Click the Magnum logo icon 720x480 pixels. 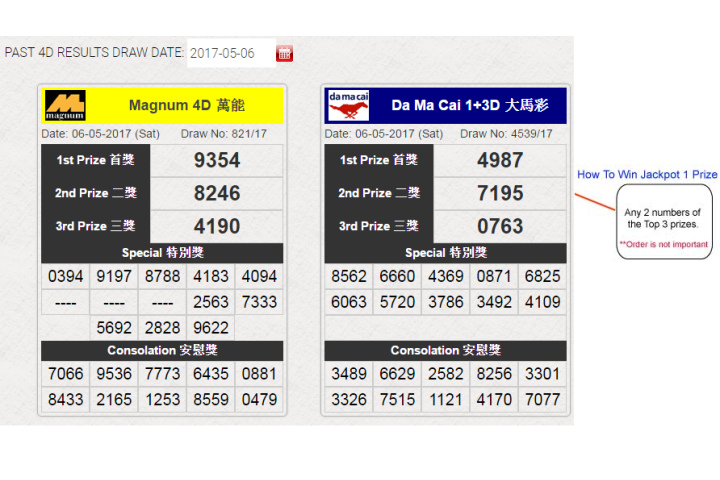(x=65, y=106)
